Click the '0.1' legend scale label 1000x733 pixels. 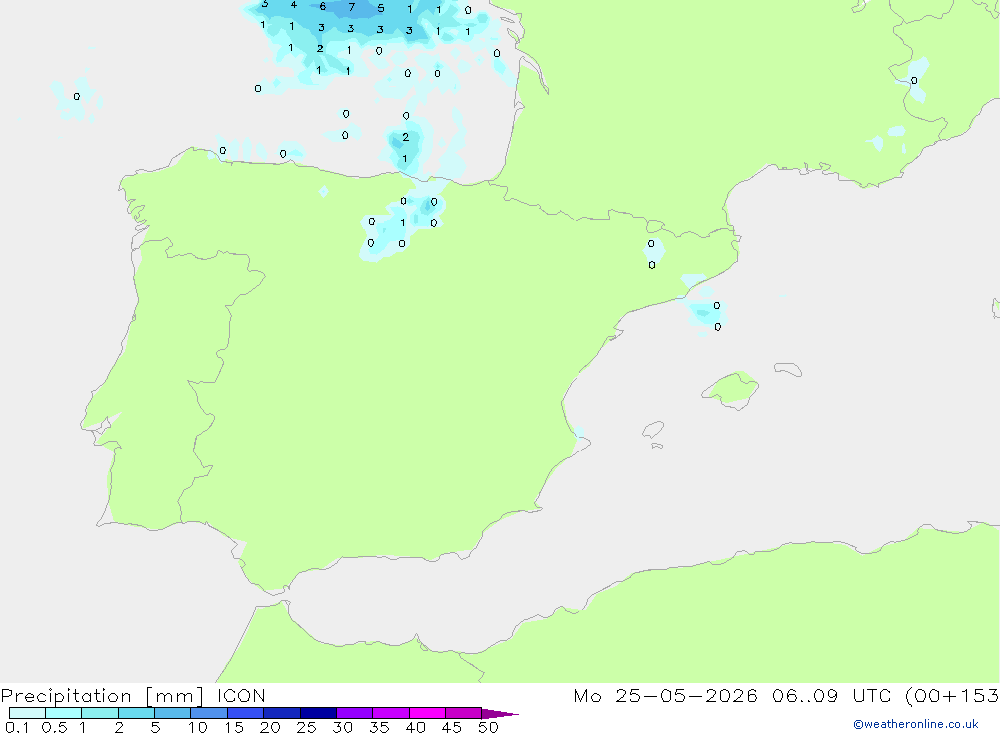(17, 727)
